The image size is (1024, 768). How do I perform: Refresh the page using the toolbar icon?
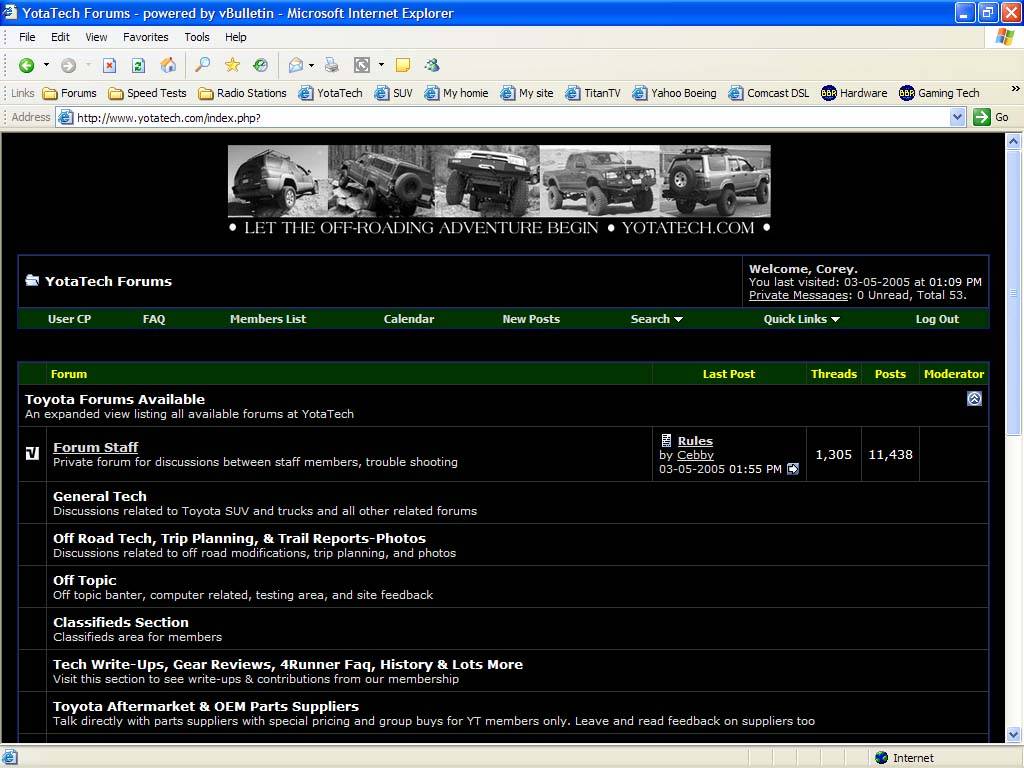[138, 65]
